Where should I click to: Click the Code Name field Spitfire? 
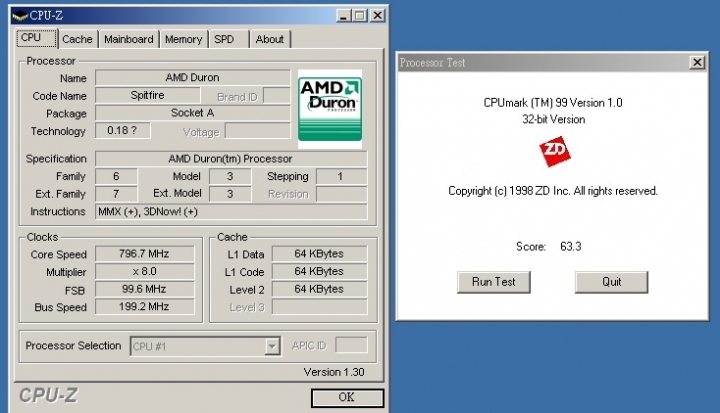click(x=147, y=96)
